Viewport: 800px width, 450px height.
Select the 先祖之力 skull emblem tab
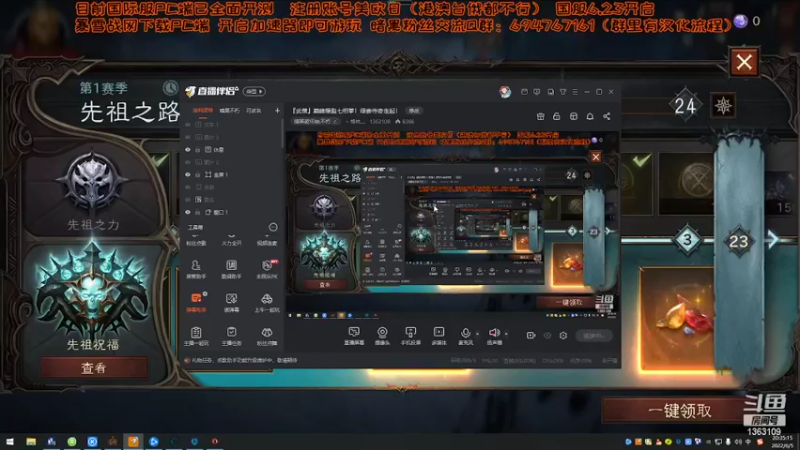tap(92, 189)
